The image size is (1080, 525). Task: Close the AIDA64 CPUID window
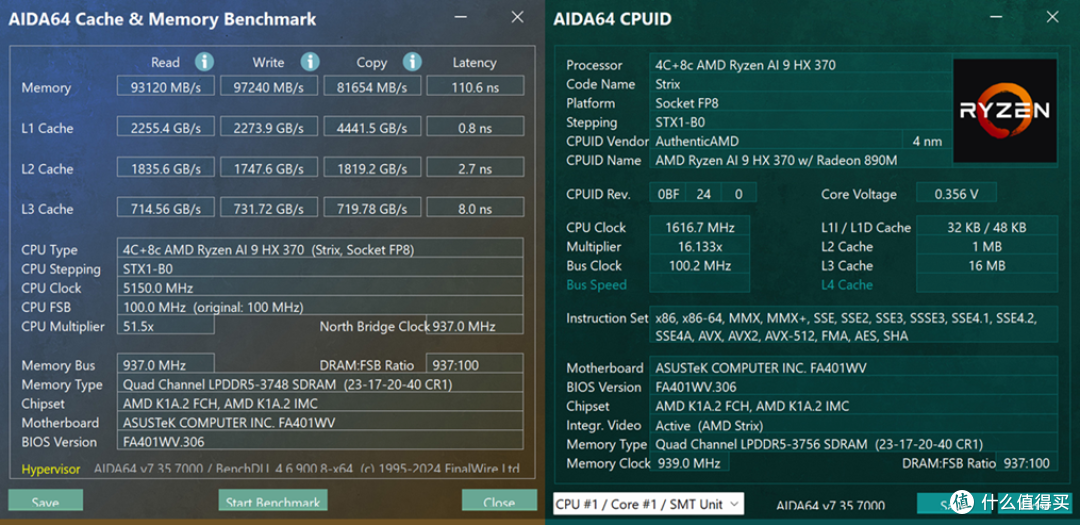pyautogui.click(x=1052, y=17)
